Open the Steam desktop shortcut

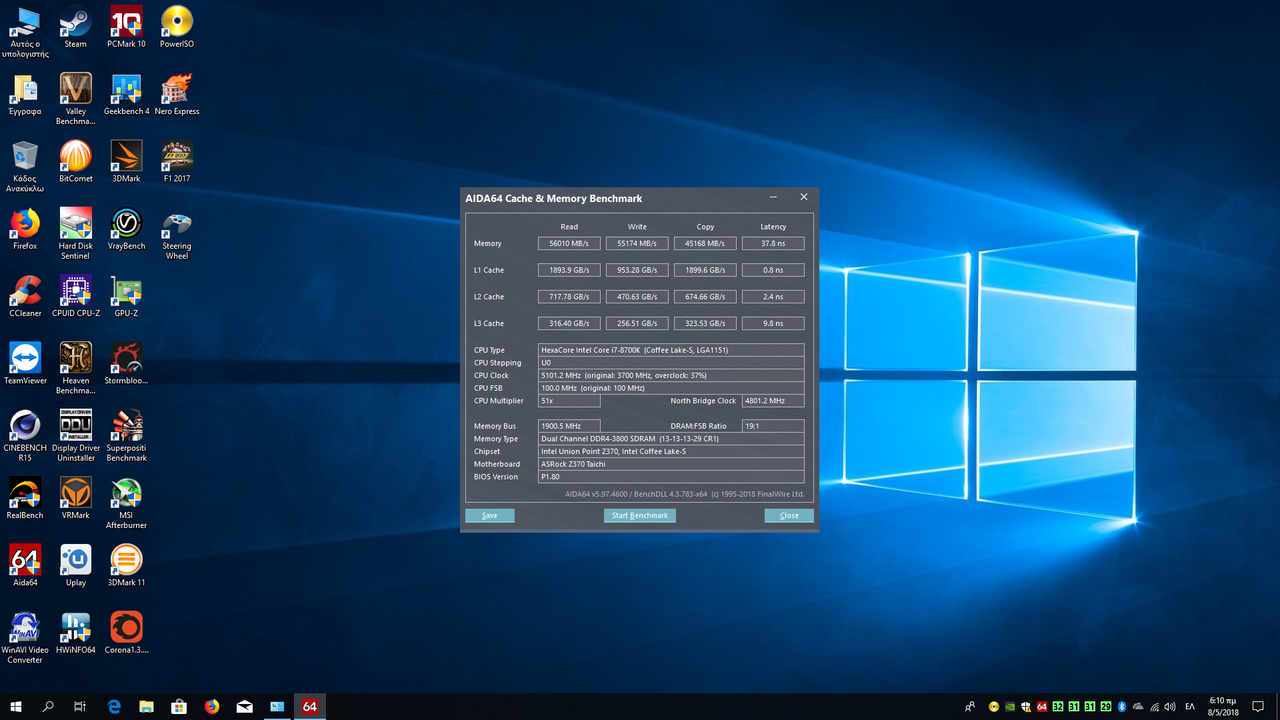click(x=75, y=27)
